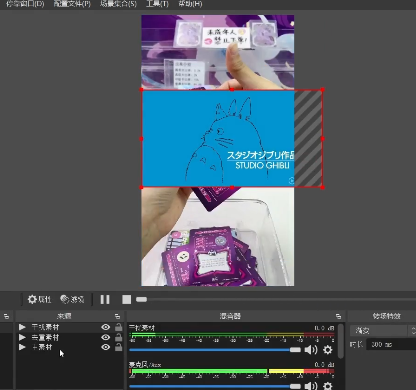416x390 pixels.
Task: Click the media seek slider handle
Action: (141, 299)
